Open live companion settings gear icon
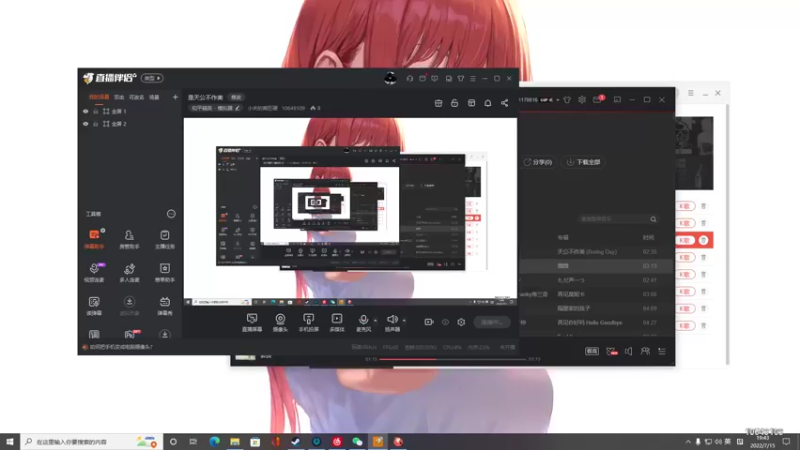The height and width of the screenshot is (450, 800). 461,322
